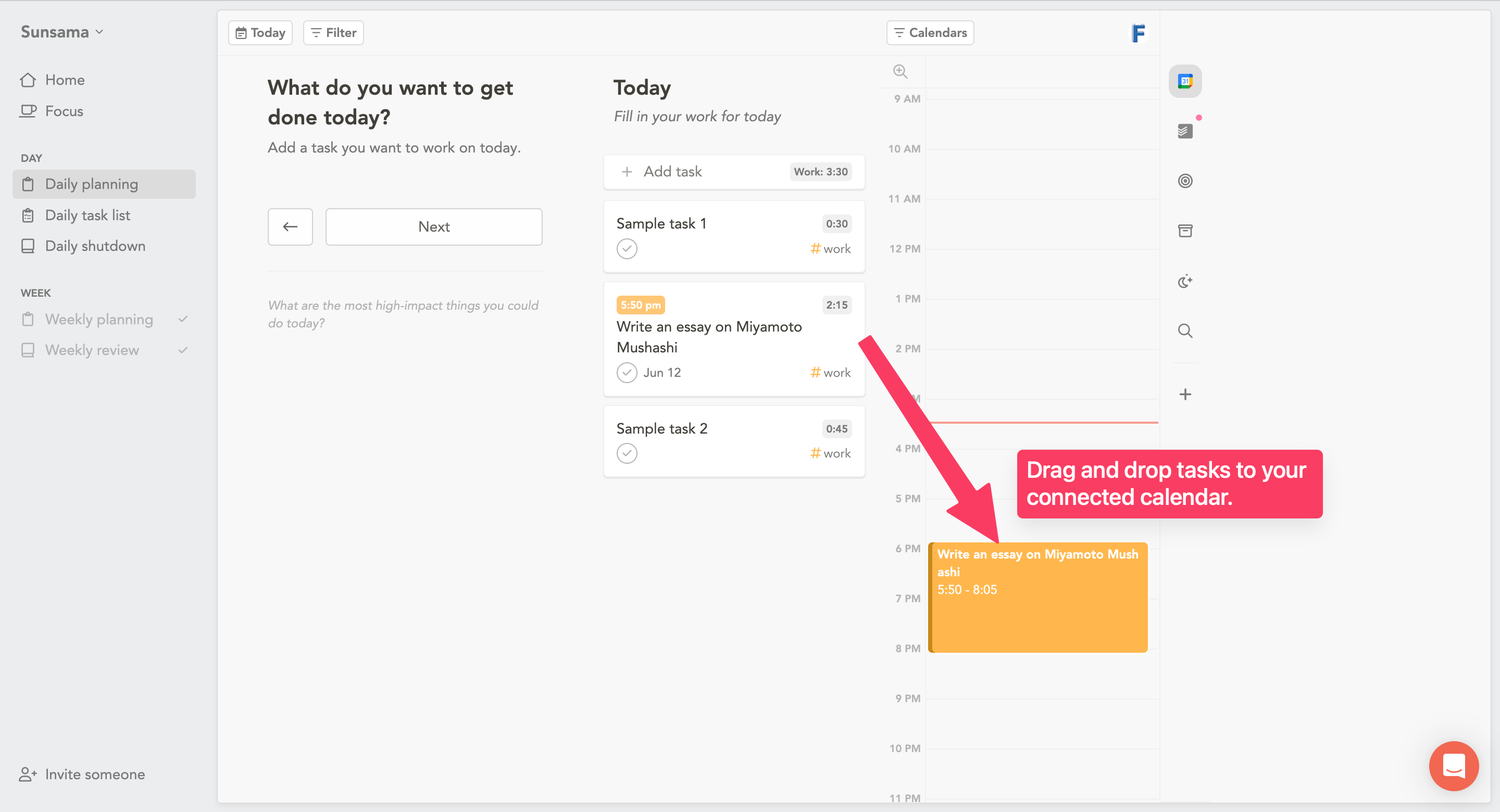This screenshot has height=812, width=1500.
Task: Click the 9 PM calendar time label
Action: [x=907, y=699]
